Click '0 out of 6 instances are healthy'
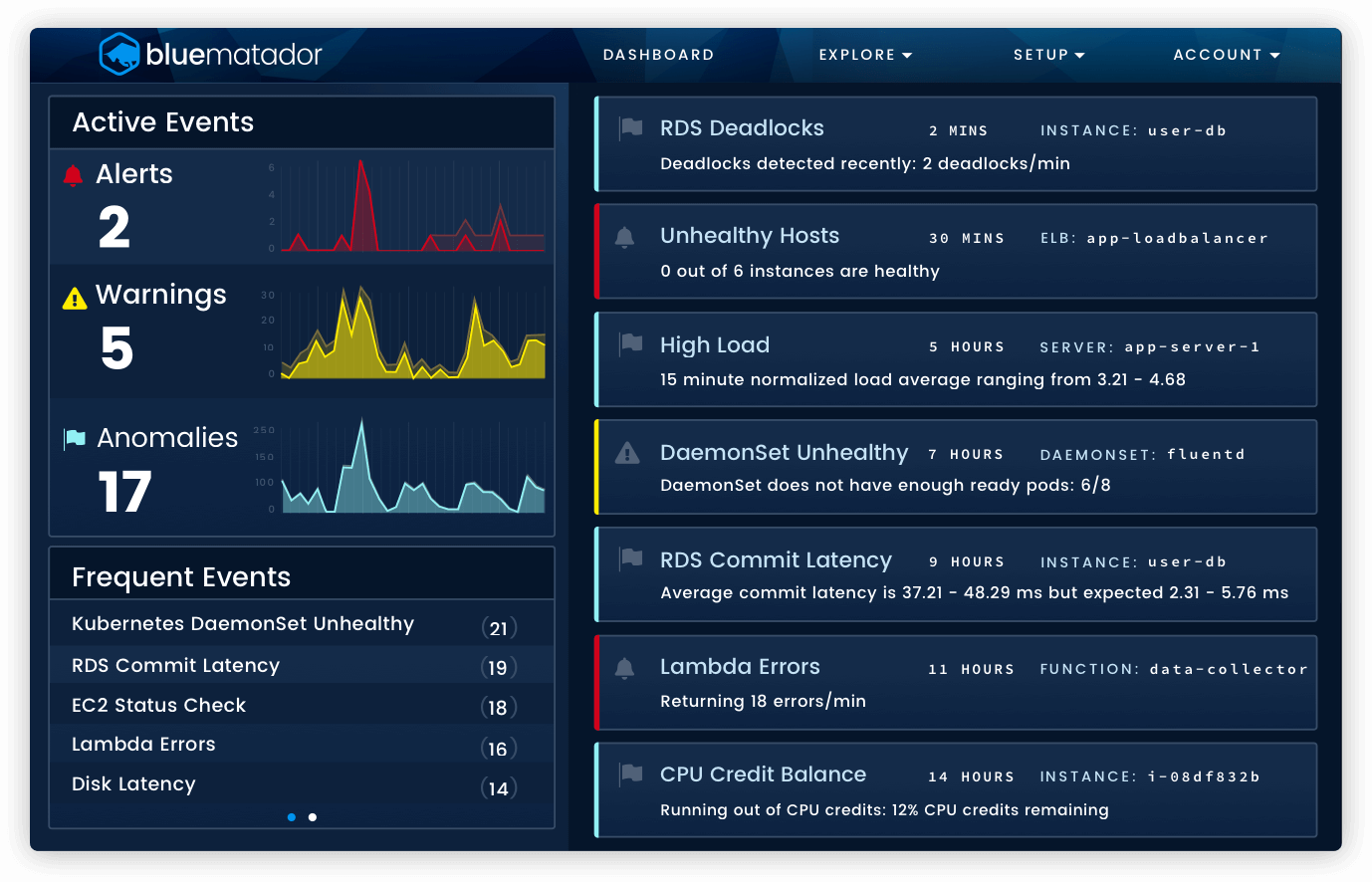The height and width of the screenshot is (882, 1372). click(x=800, y=271)
